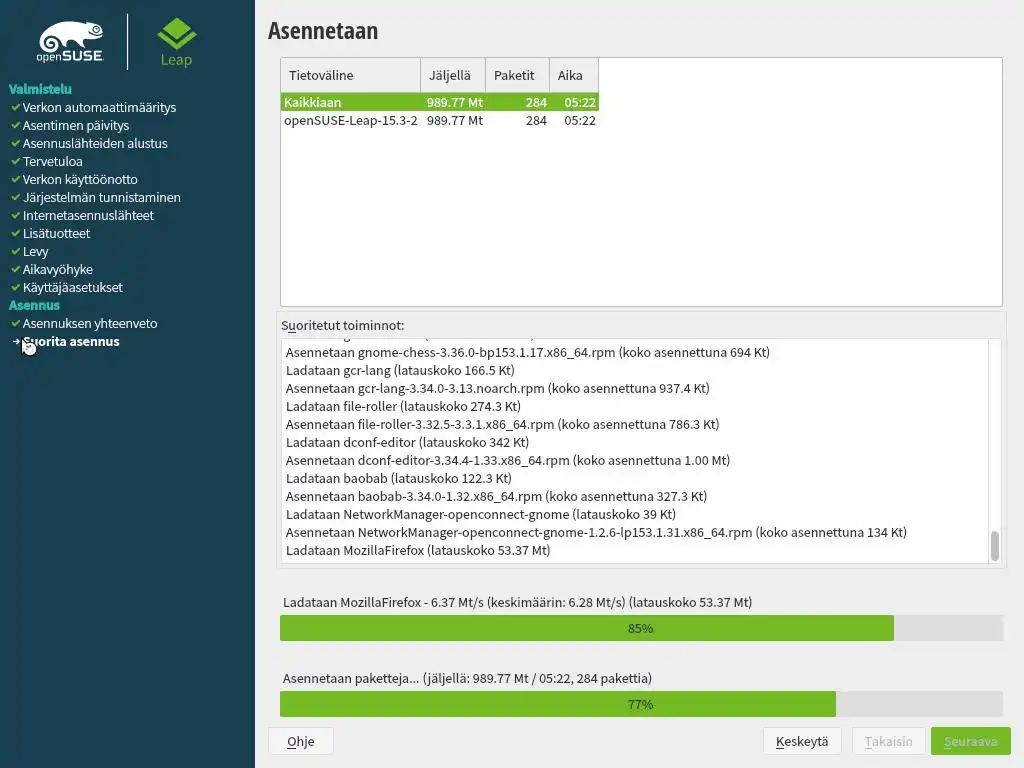This screenshot has width=1024, height=768.
Task: Sort by Tietoväline column header
Action: [351, 75]
